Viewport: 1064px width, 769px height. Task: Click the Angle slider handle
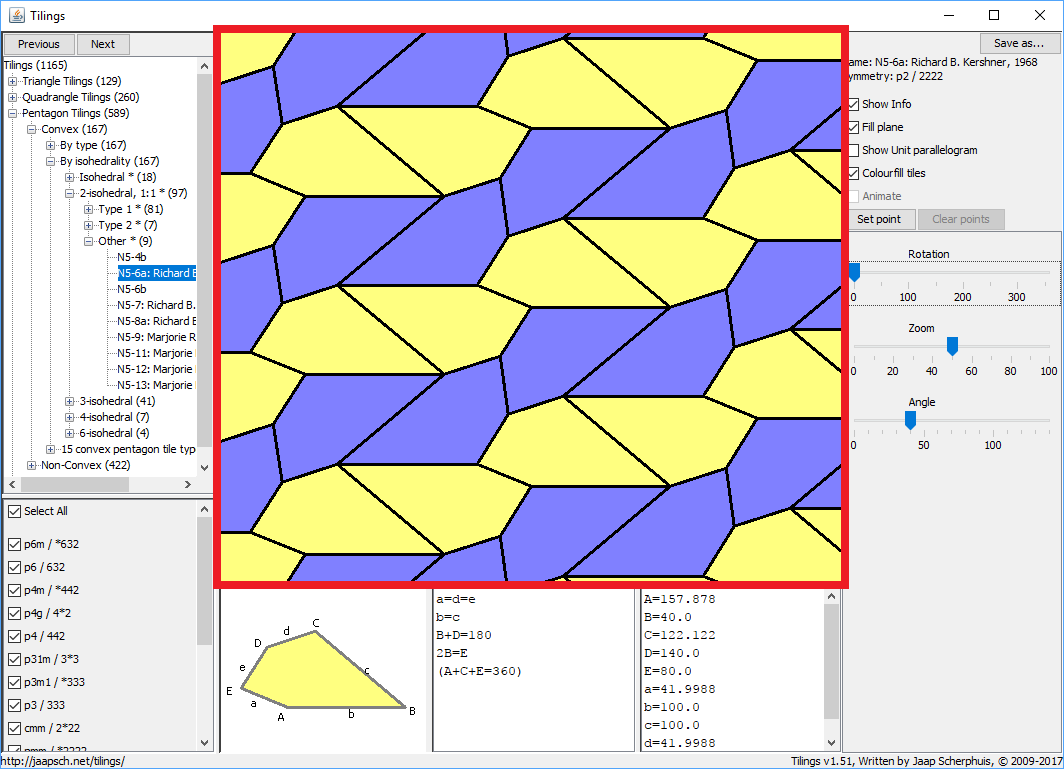pyautogui.click(x=911, y=420)
